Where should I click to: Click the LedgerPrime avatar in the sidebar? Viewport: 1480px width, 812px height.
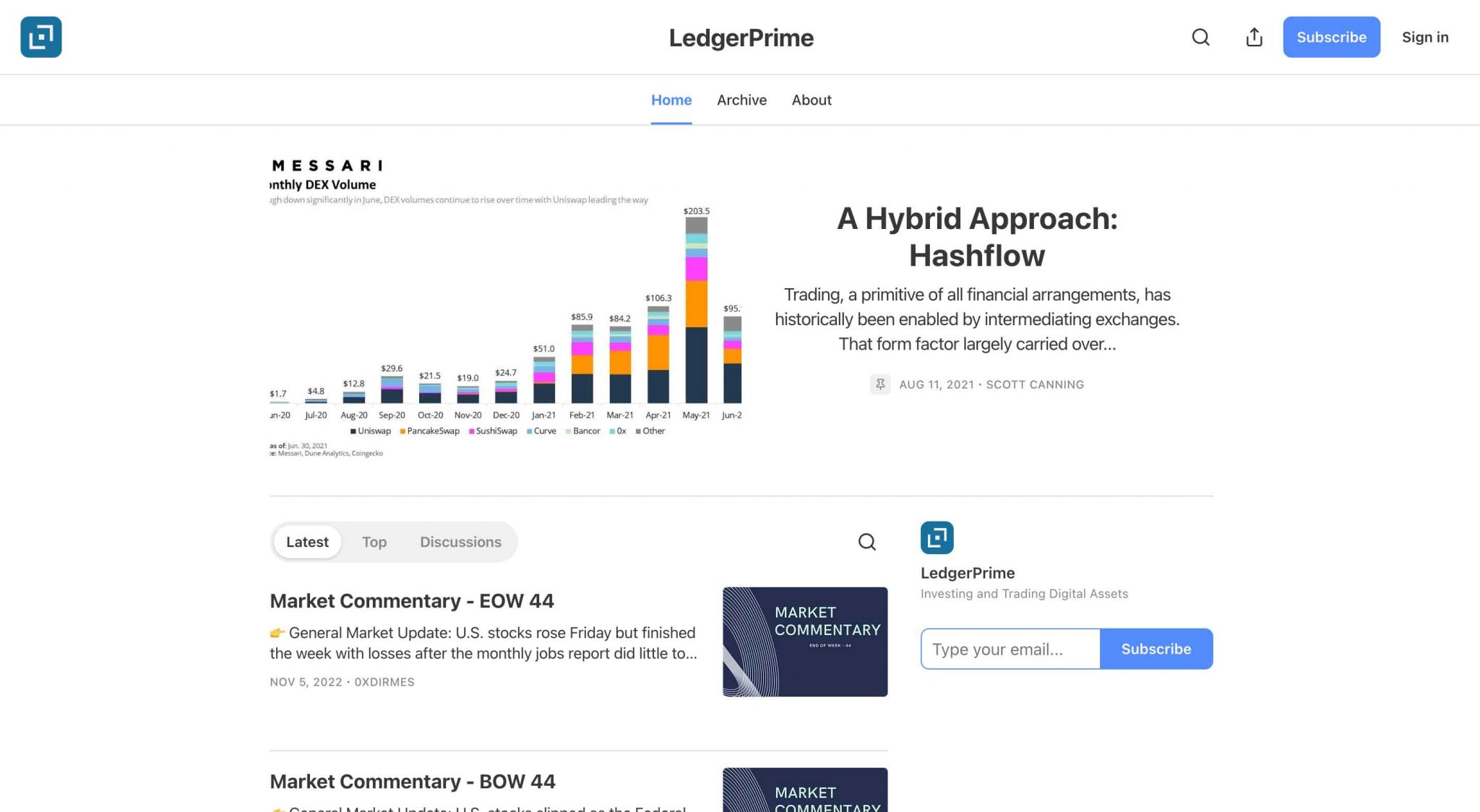[937, 537]
